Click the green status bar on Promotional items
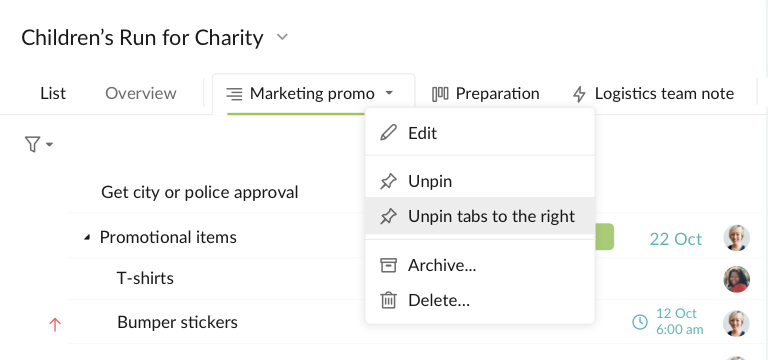The height and width of the screenshot is (360, 768). 604,237
